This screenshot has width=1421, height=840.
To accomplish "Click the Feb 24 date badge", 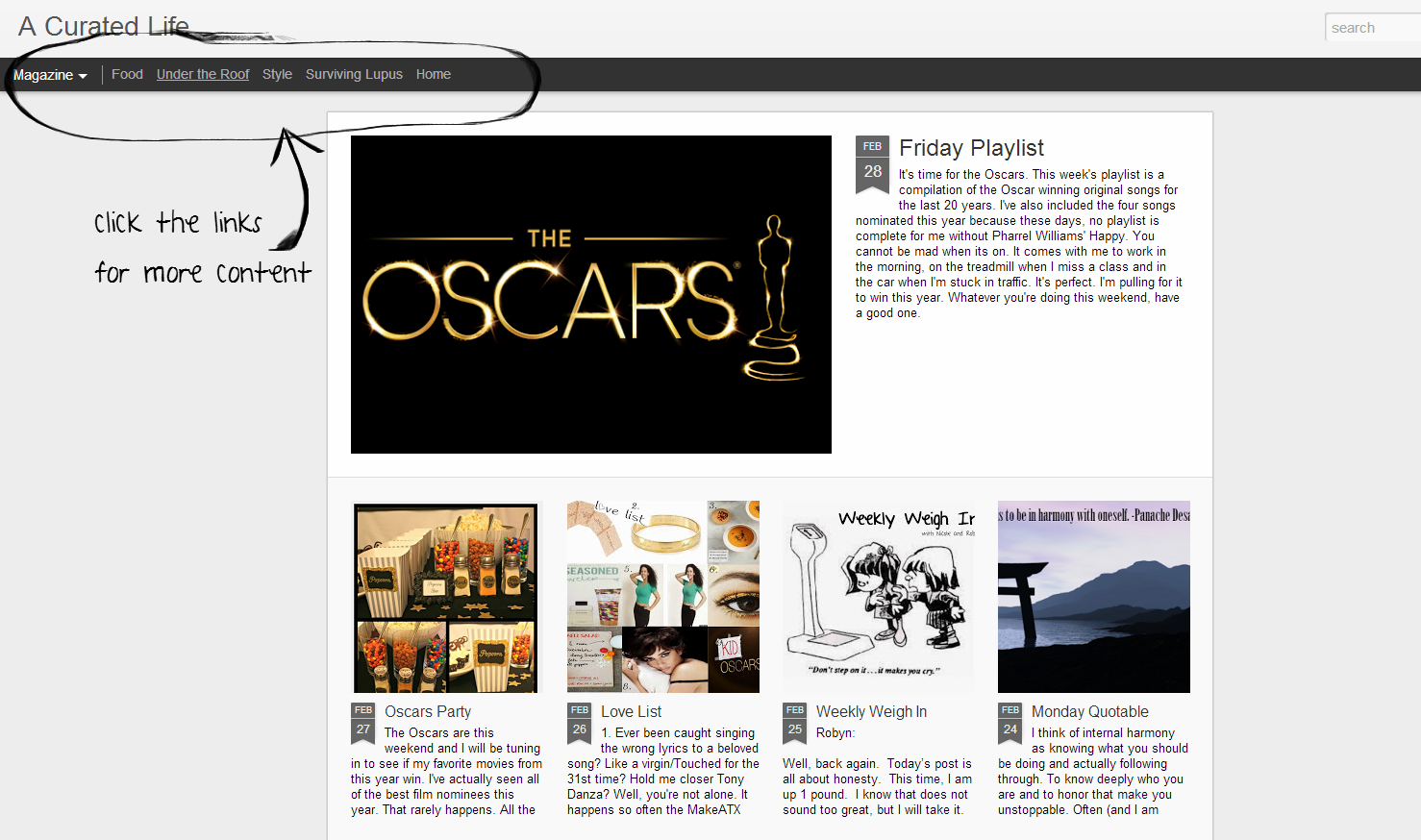I will point(1010,724).
